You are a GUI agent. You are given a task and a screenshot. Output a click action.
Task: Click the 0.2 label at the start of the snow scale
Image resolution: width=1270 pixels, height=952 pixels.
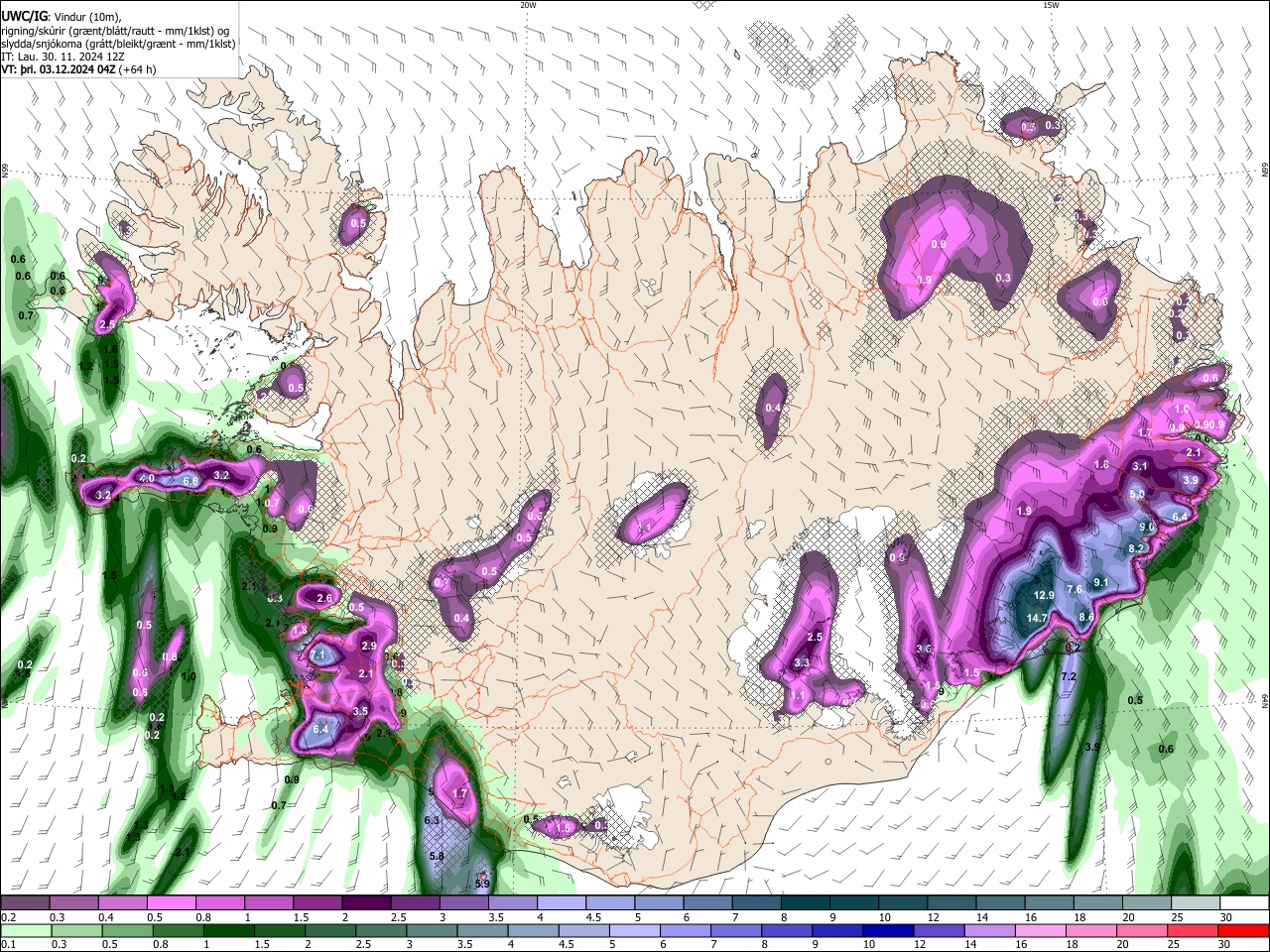click(8, 917)
